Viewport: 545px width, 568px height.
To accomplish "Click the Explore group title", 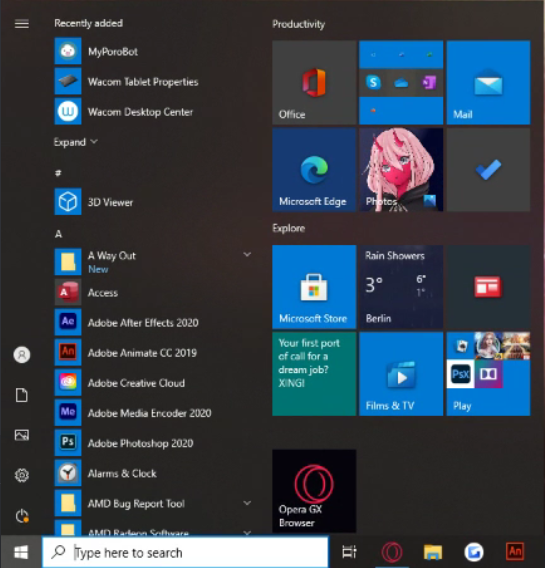I will 289,228.
